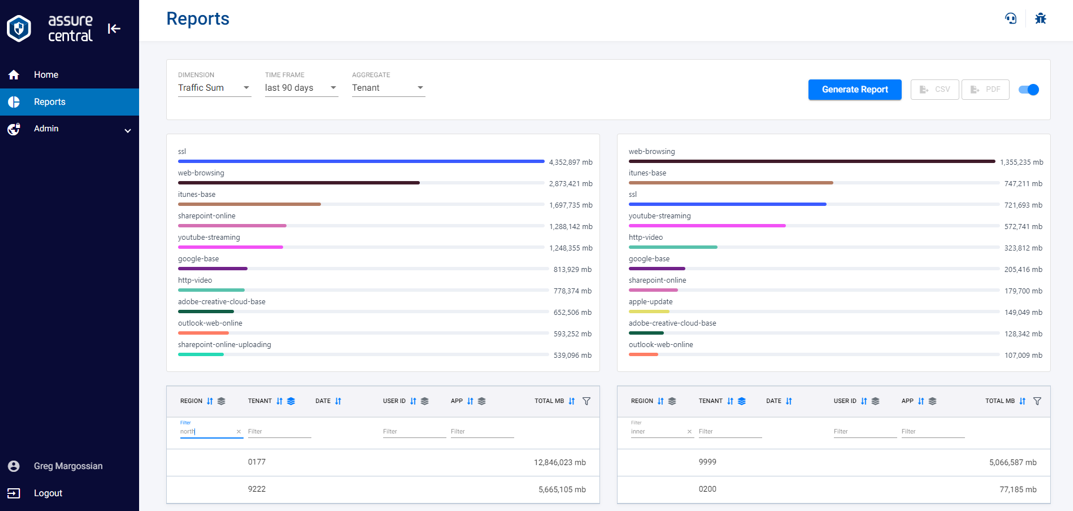Viewport: 1073px width, 511px height.
Task: Click the funnel filter icon in the 'north' table
Action: pyautogui.click(x=586, y=401)
